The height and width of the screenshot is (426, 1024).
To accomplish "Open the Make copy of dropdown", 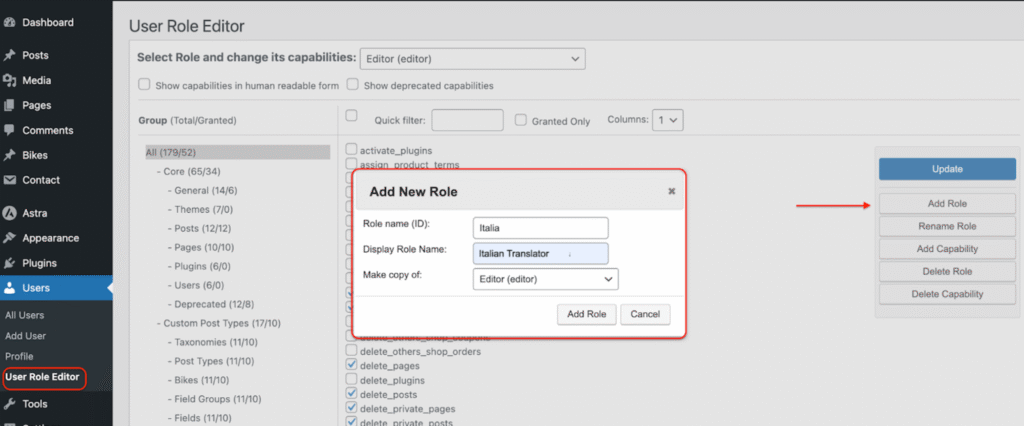I will [x=545, y=279].
